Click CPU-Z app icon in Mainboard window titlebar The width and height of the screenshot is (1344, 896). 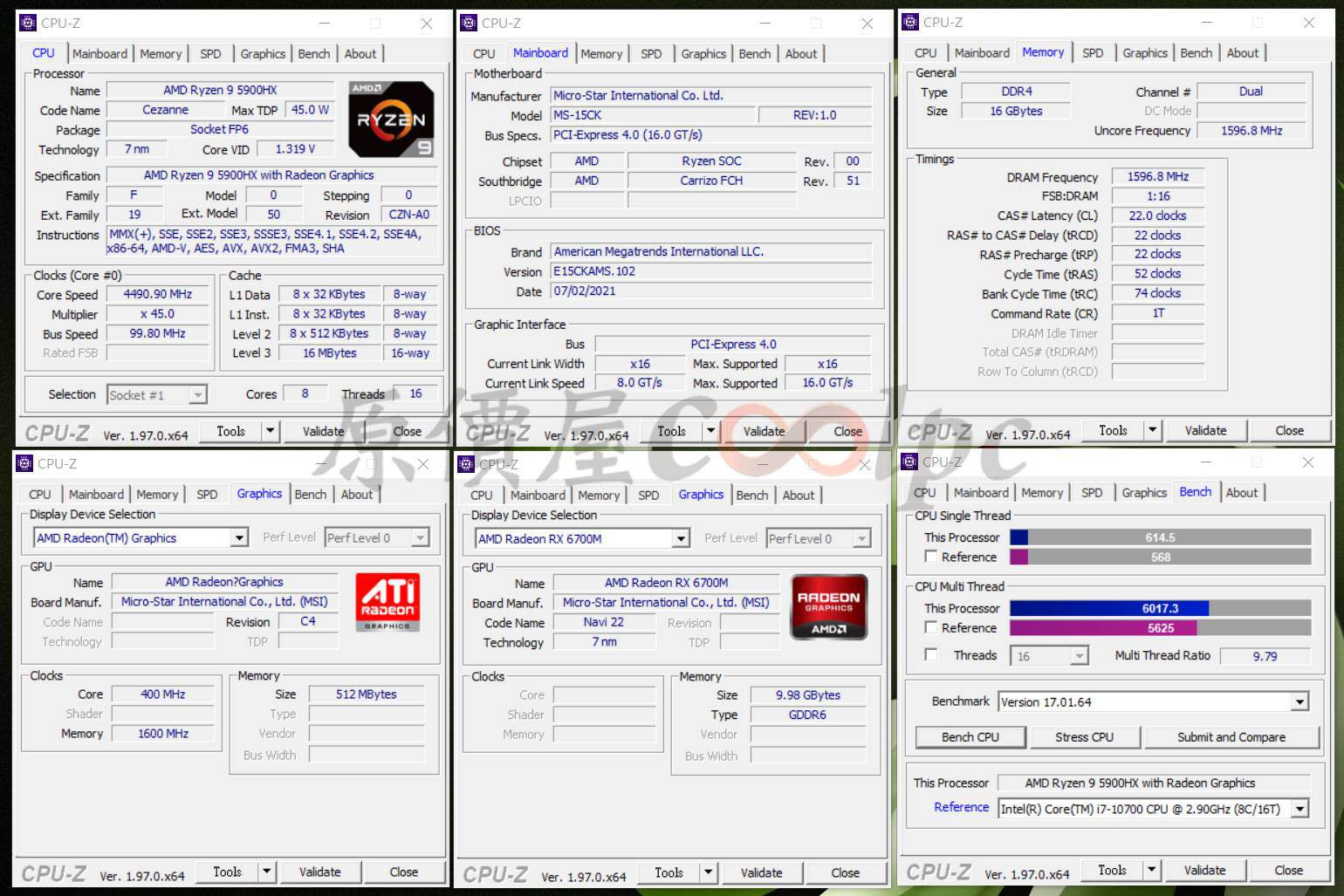(469, 23)
